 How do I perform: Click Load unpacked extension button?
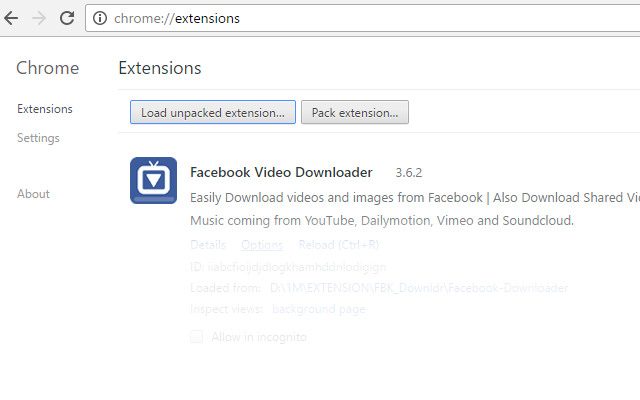point(213,112)
